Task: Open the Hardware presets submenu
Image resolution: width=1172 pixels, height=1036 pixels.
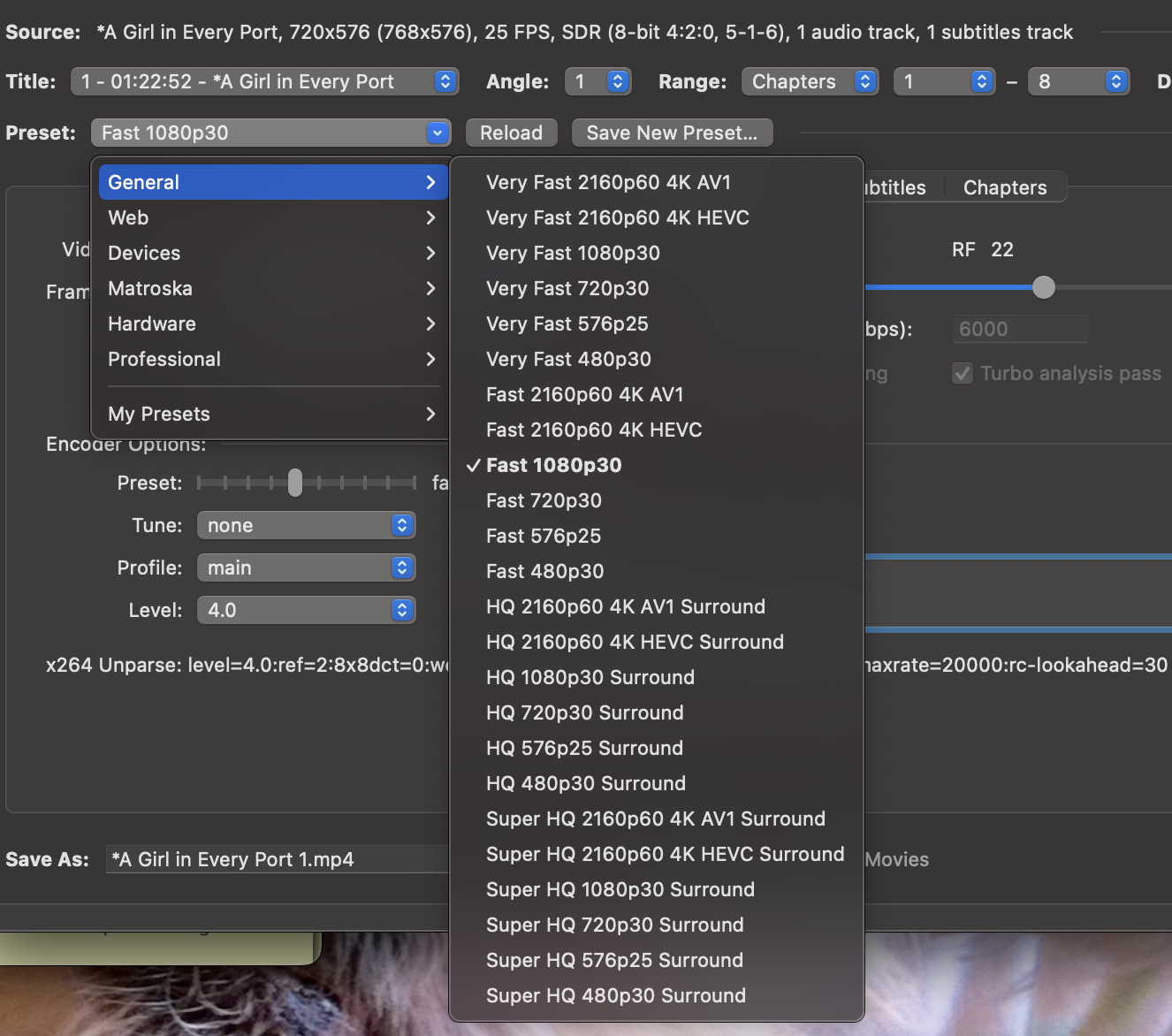Action: pos(273,324)
